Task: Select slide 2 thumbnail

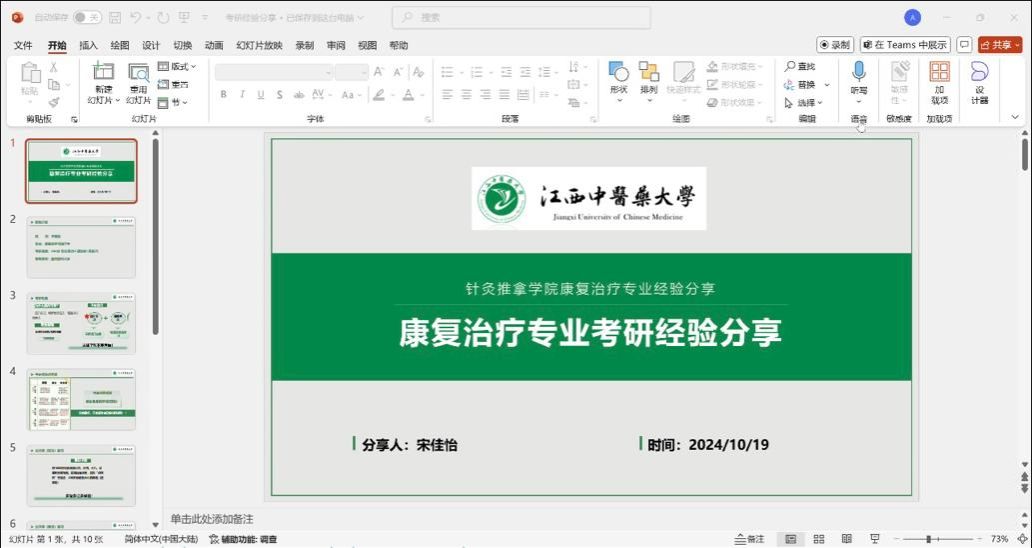Action: coord(81,247)
